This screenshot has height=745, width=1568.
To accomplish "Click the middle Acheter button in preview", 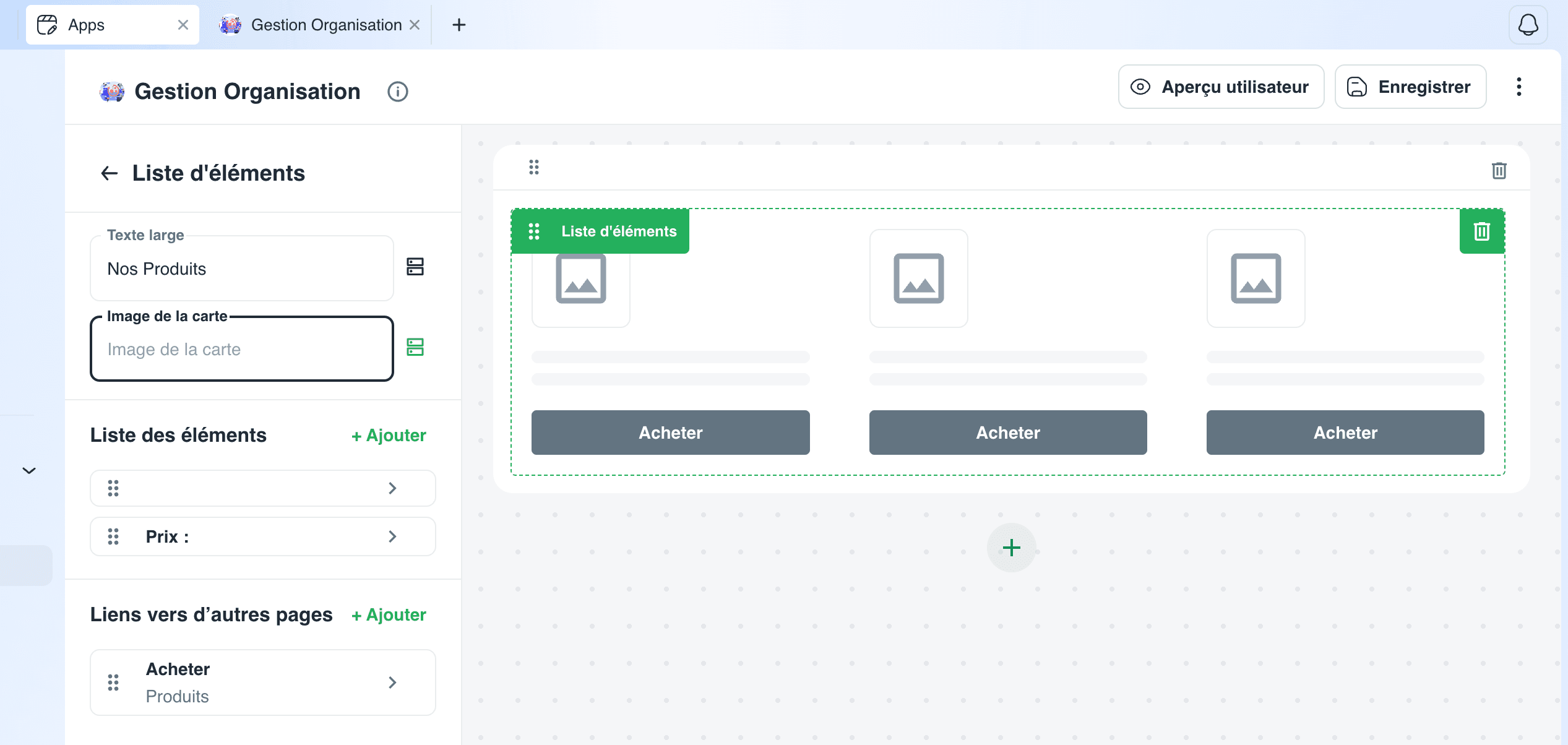I will point(1008,433).
